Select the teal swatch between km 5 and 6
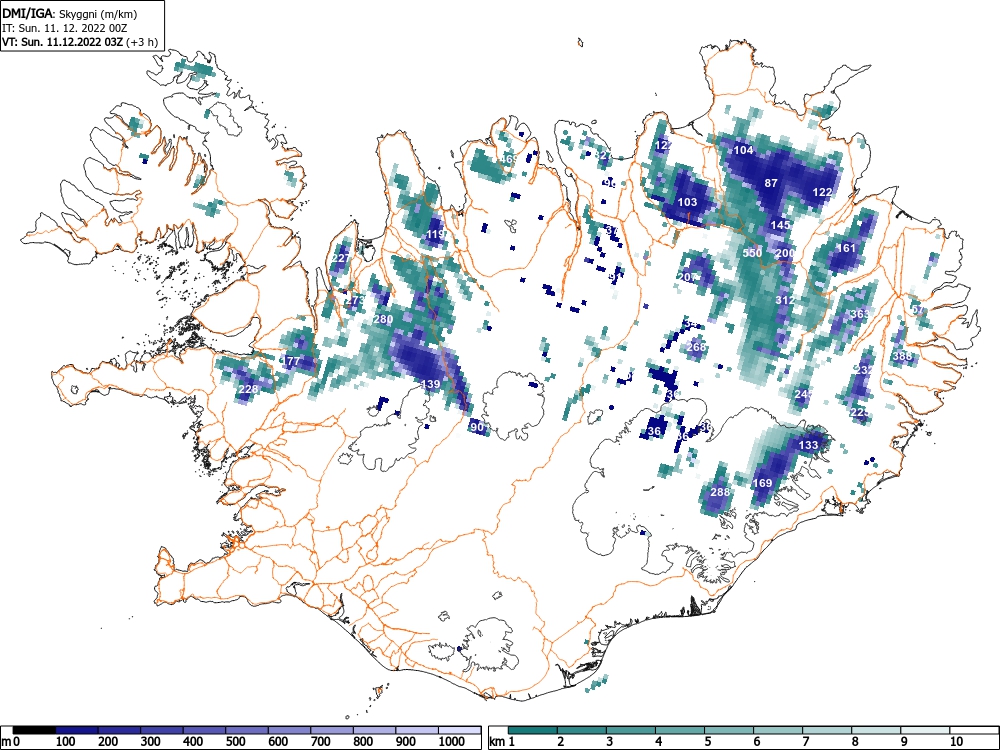This screenshot has height=750, width=1000. click(x=729, y=730)
